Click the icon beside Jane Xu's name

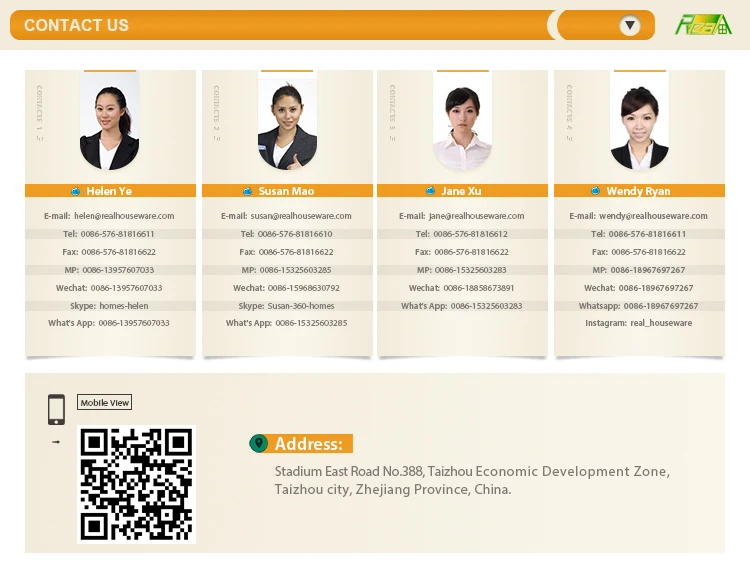430,191
